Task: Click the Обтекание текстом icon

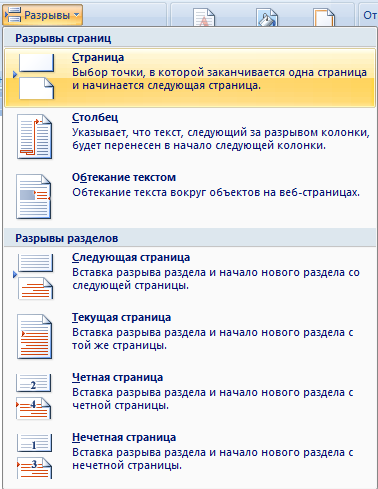Action: [x=34, y=197]
